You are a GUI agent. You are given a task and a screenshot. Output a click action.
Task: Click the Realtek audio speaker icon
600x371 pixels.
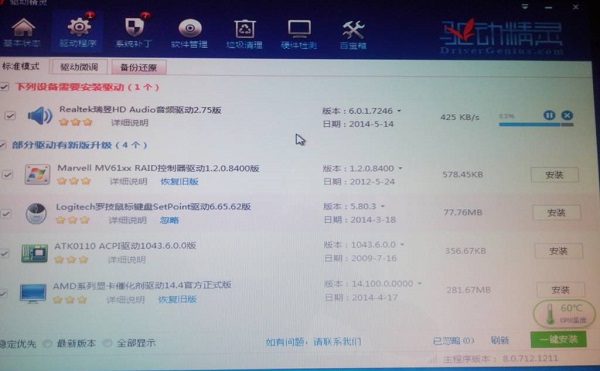click(40, 116)
